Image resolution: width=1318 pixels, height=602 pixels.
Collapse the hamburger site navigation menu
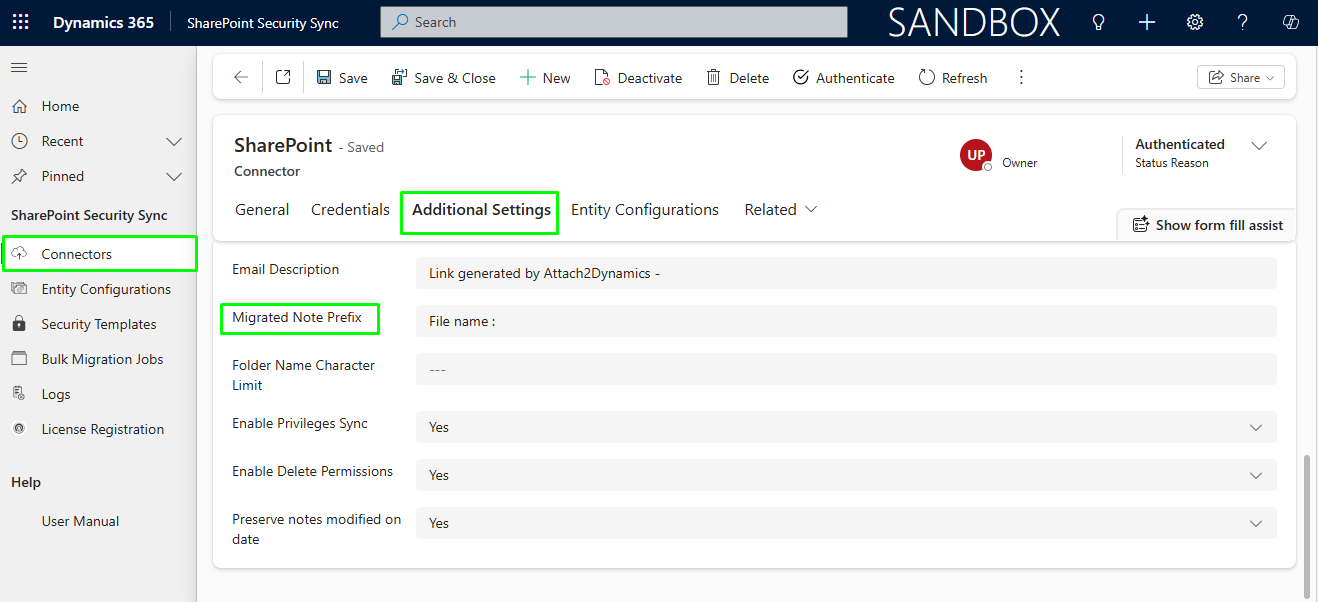19,67
